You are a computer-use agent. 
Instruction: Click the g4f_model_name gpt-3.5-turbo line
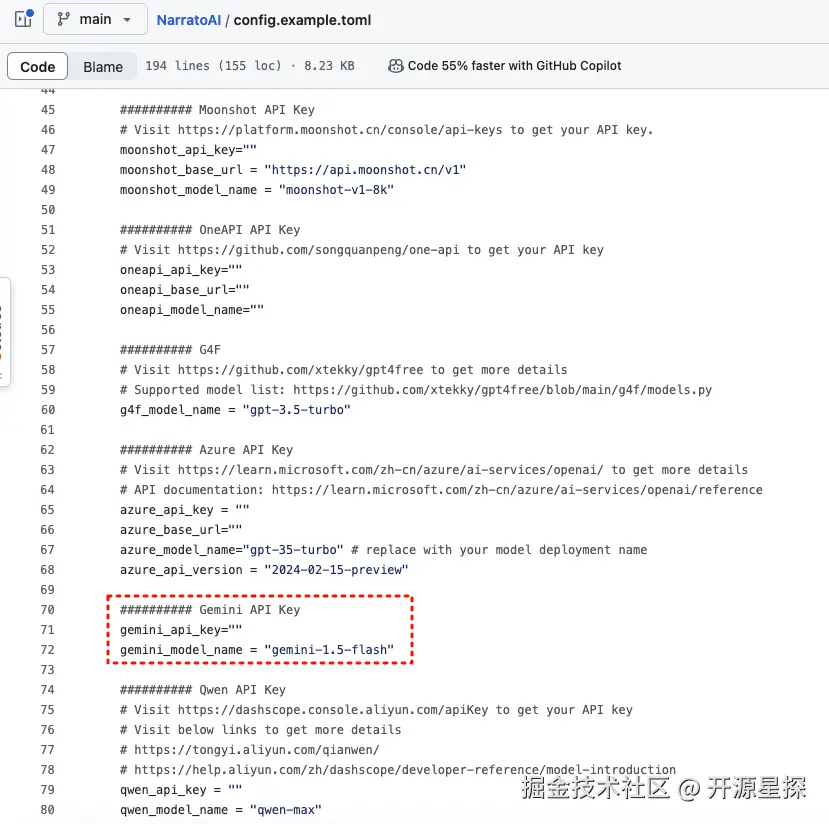click(x=235, y=410)
